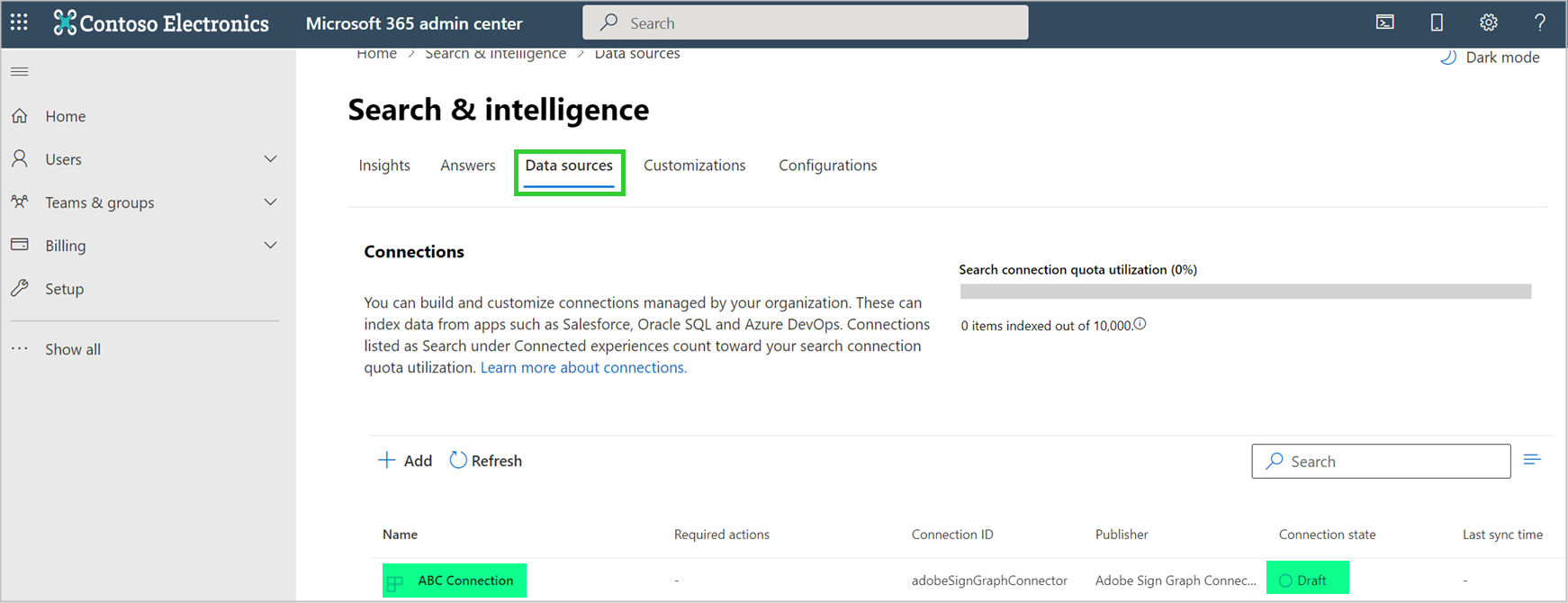Expand the Teams & groups chevron
The image size is (1568, 603).
pos(270,202)
